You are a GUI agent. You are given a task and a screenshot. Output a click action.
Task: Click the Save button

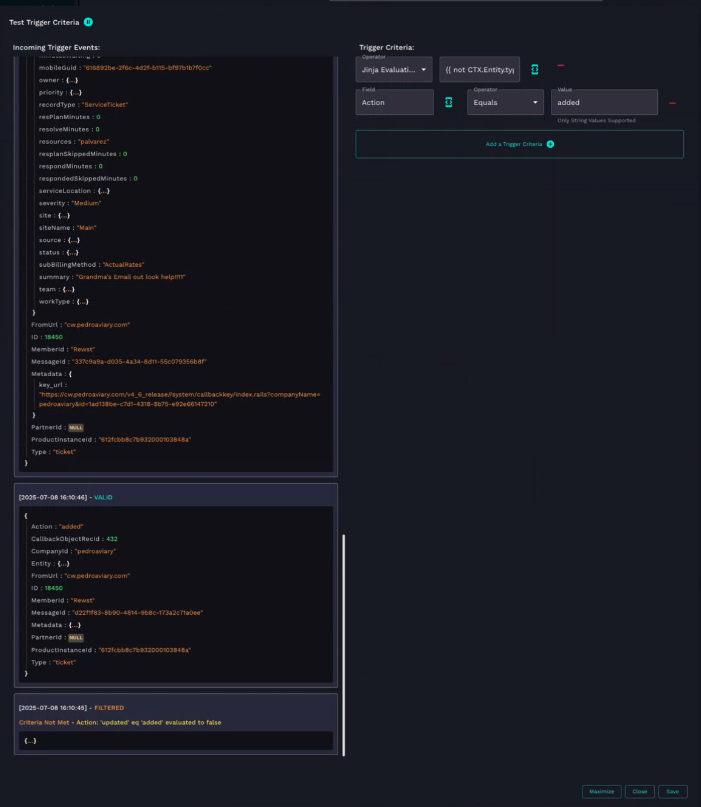click(672, 791)
